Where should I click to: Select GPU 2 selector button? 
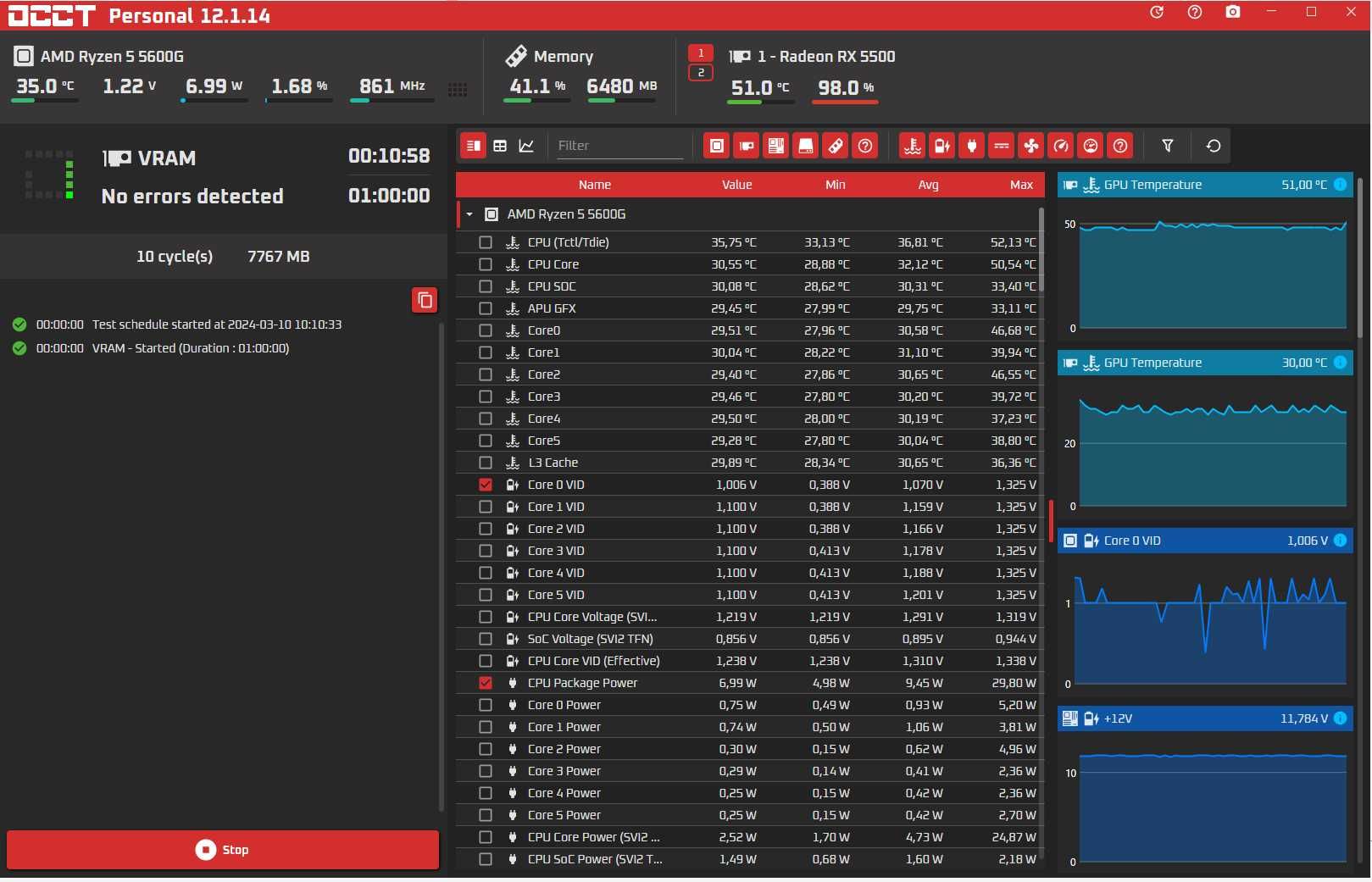[701, 73]
